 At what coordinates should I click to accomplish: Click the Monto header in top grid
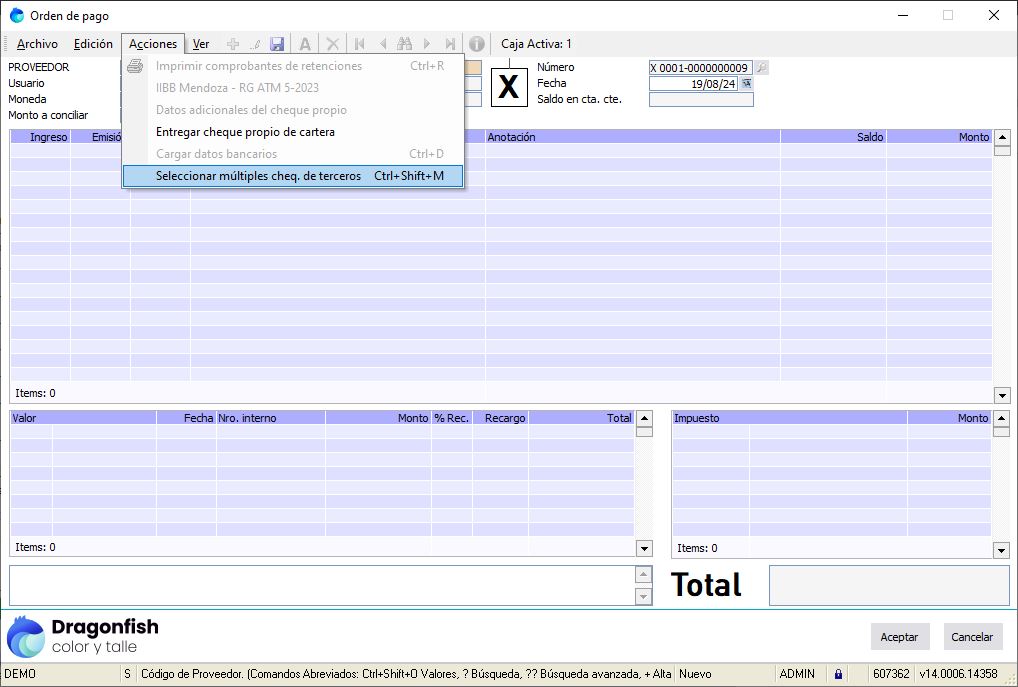point(939,137)
